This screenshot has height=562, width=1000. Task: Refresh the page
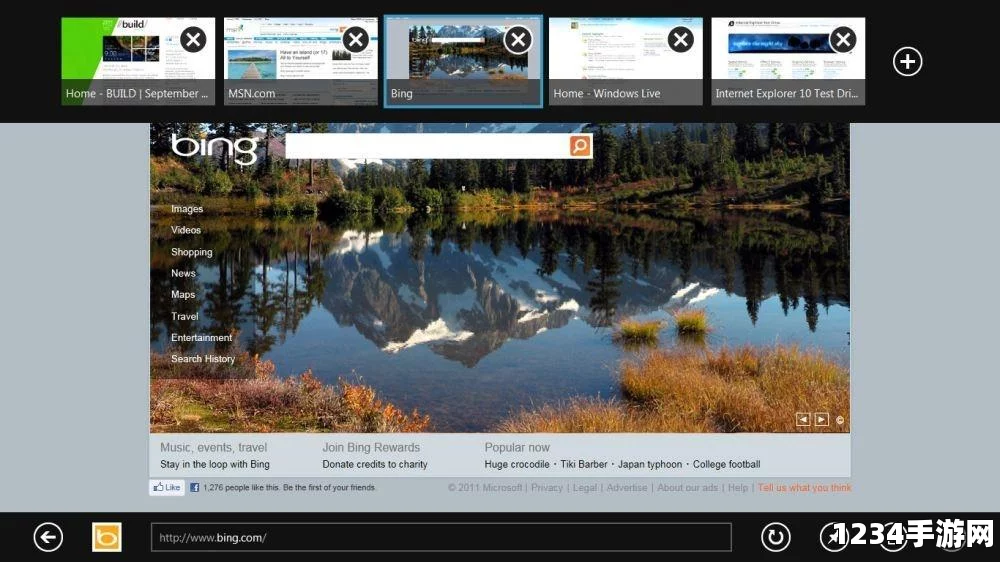[x=776, y=537]
